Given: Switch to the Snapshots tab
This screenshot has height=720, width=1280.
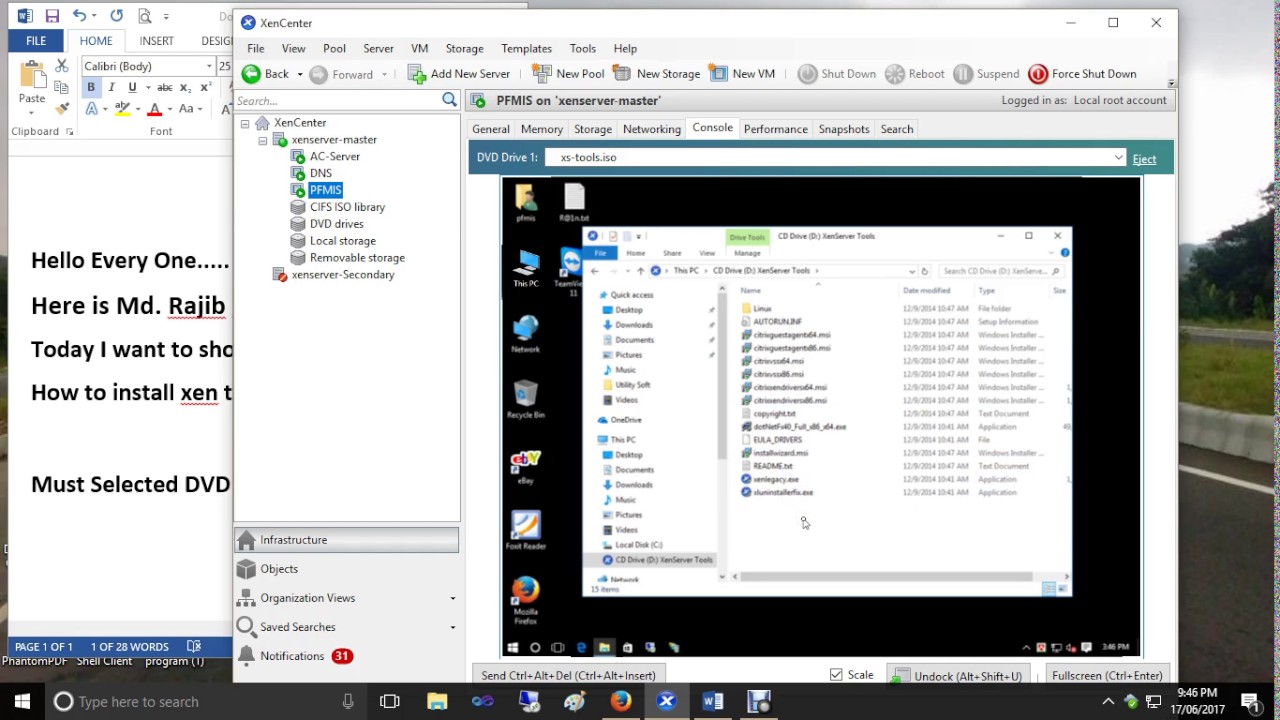Looking at the screenshot, I should click(844, 129).
